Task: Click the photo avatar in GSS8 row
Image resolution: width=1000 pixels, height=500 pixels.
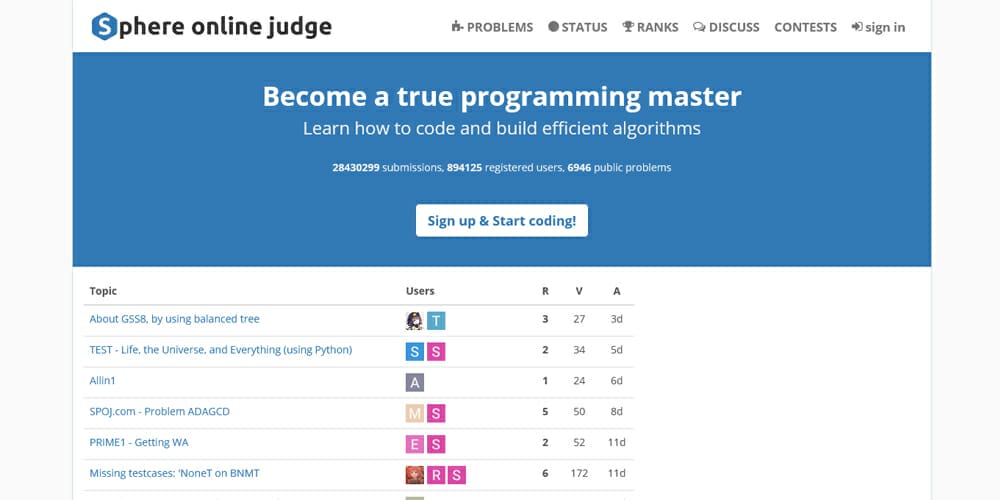Action: pyautogui.click(x=415, y=321)
